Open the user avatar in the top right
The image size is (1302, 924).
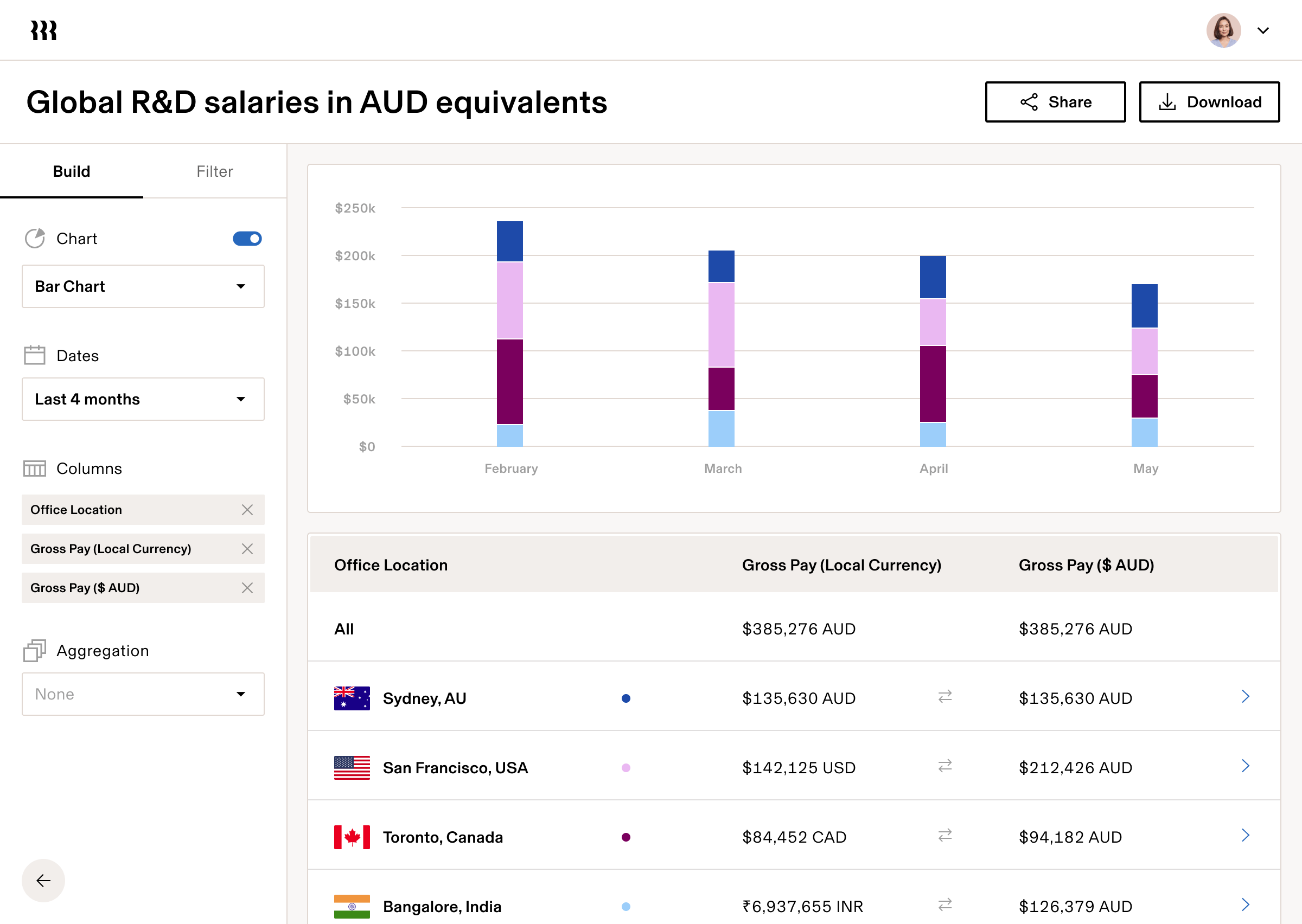point(1223,30)
